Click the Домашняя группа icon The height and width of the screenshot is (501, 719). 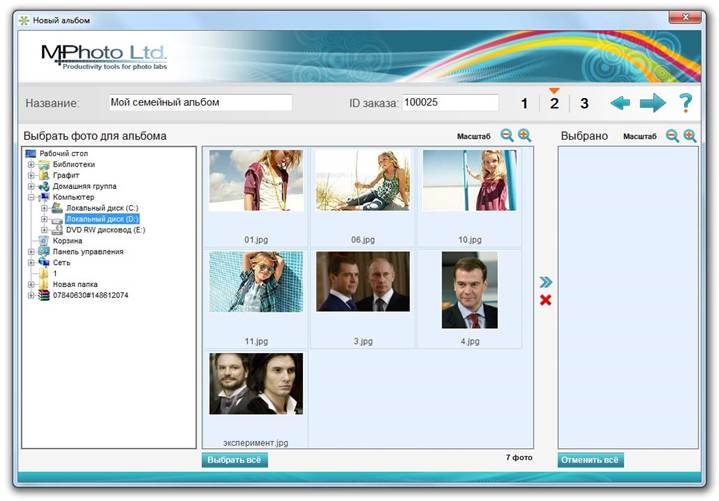point(44,187)
